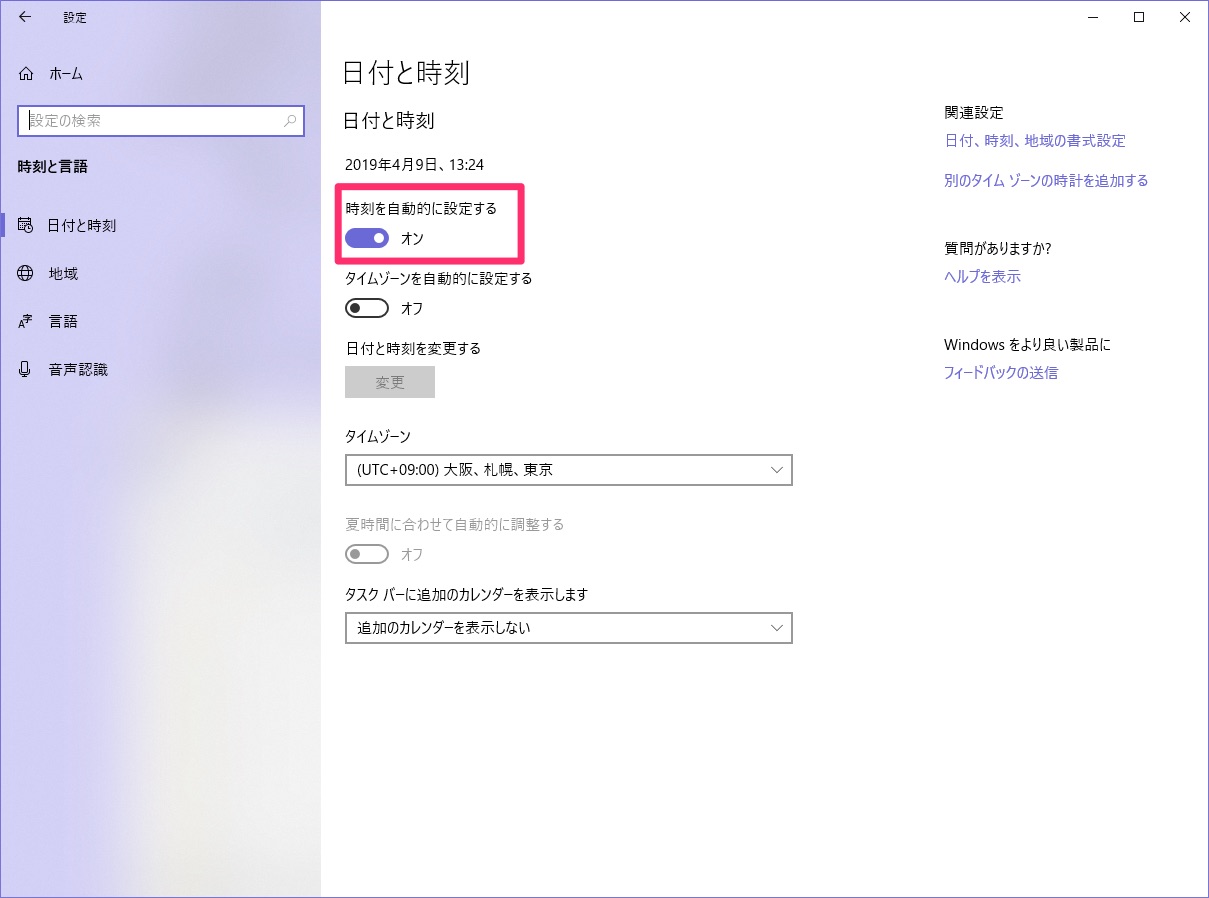This screenshot has width=1209, height=898.
Task: Click the 日付と時刻を変更する label
Action: [x=413, y=348]
